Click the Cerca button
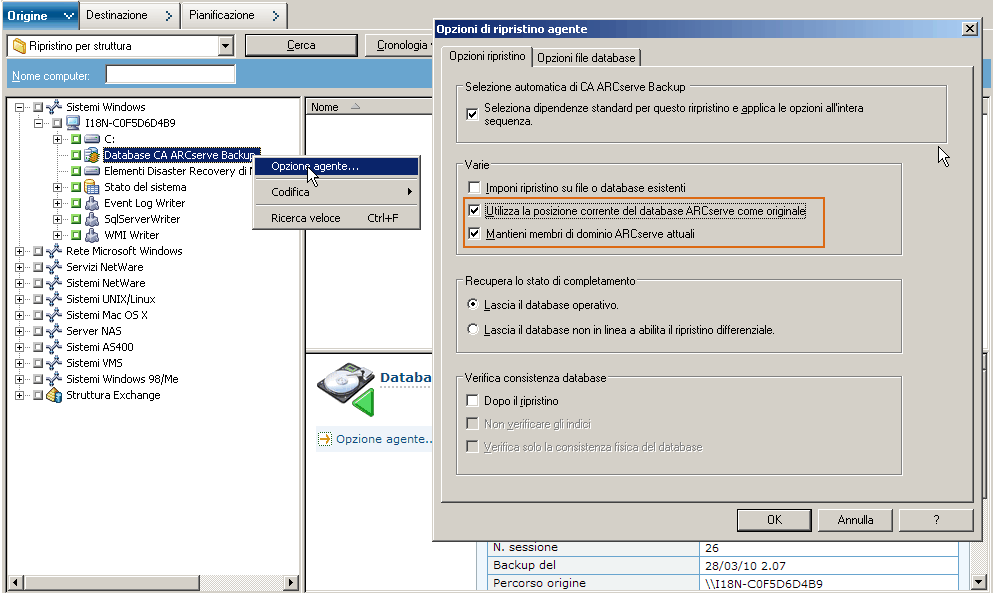Screen dimensions: 993x593 pyautogui.click(x=301, y=45)
